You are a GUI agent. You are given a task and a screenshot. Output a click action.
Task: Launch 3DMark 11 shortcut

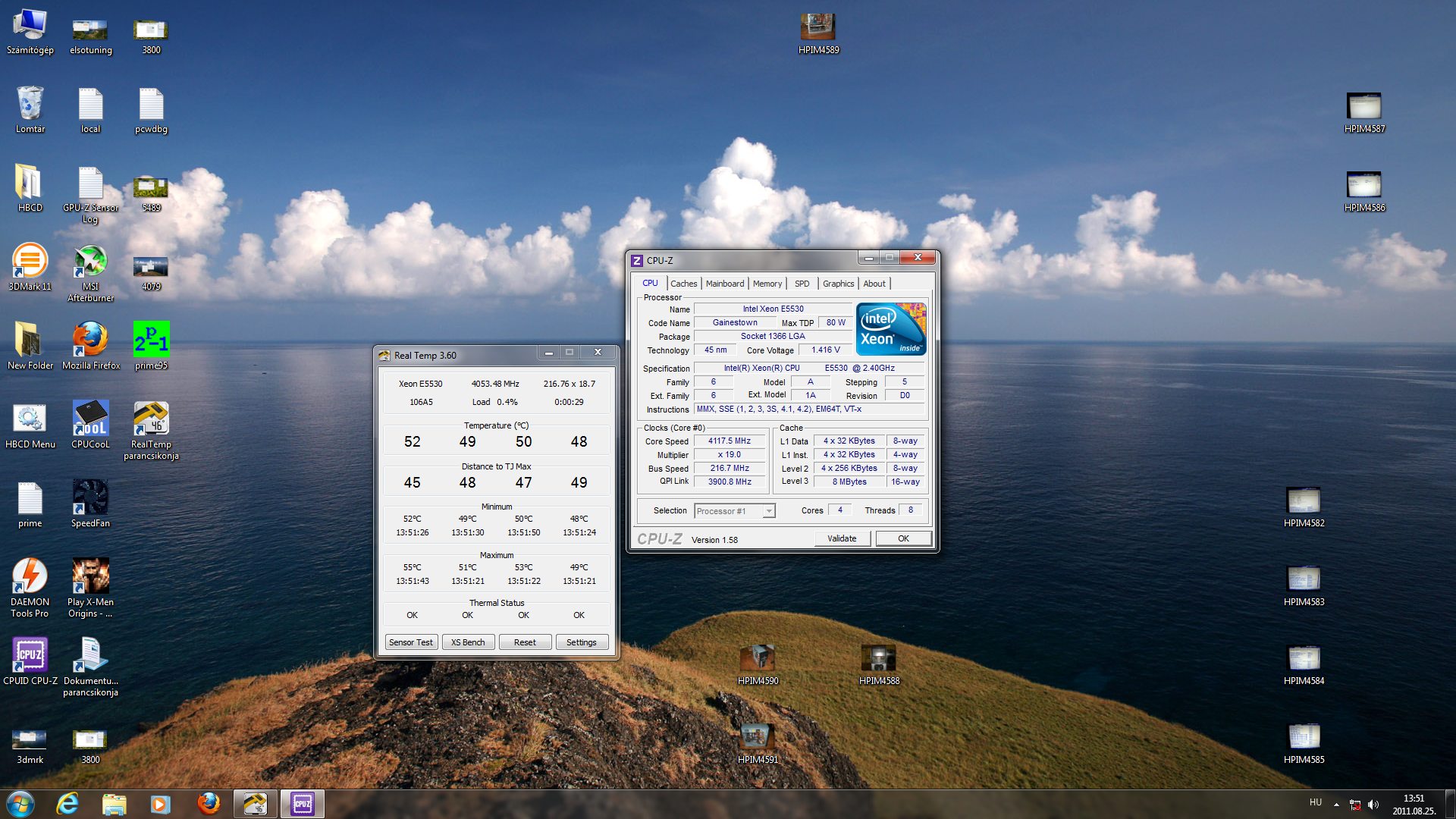pos(30,268)
